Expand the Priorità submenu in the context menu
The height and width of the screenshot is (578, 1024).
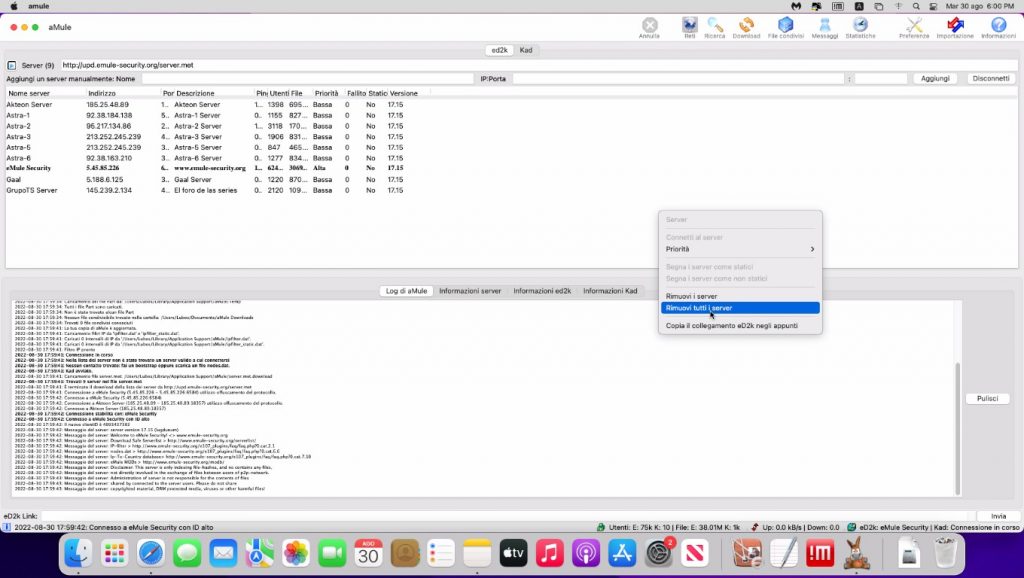tap(740, 249)
